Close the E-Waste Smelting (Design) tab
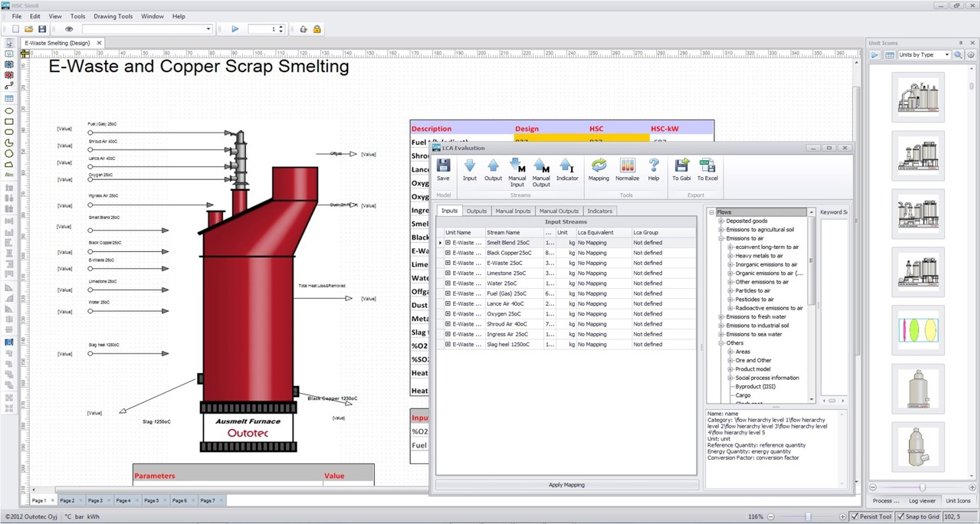Screen dimensions: 980x524 99,43
